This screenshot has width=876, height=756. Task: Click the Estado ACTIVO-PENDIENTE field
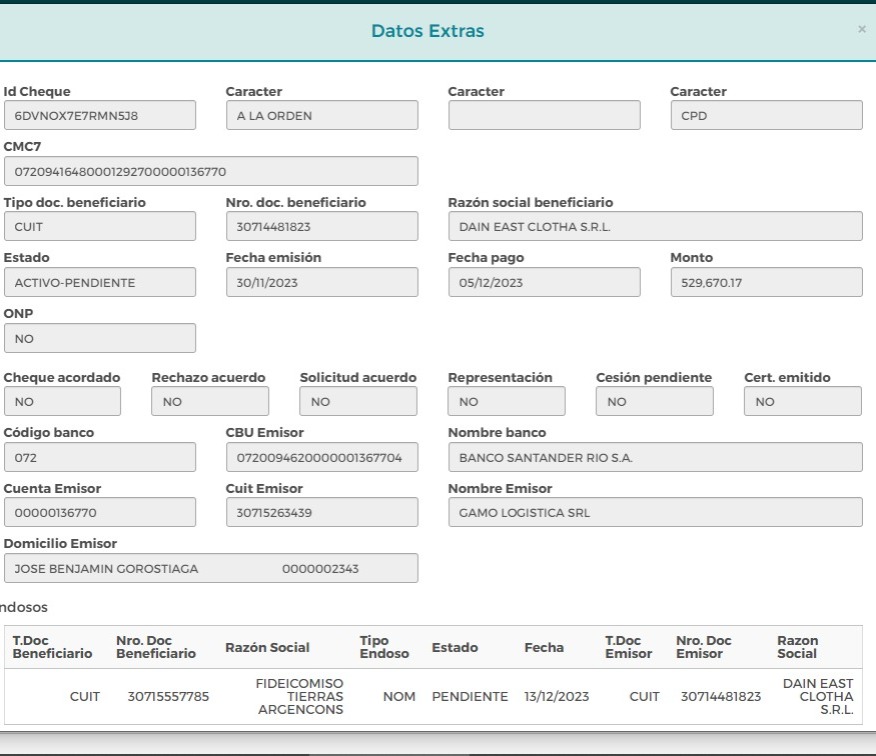(x=100, y=282)
